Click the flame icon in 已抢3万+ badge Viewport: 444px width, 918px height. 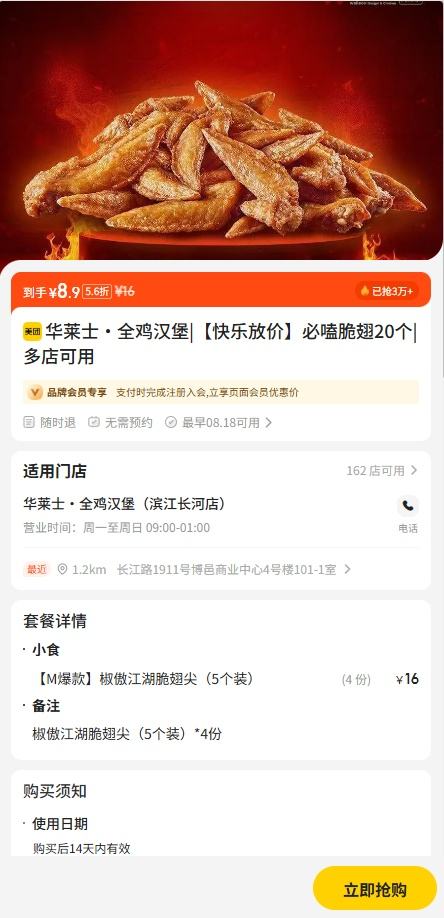tap(364, 291)
